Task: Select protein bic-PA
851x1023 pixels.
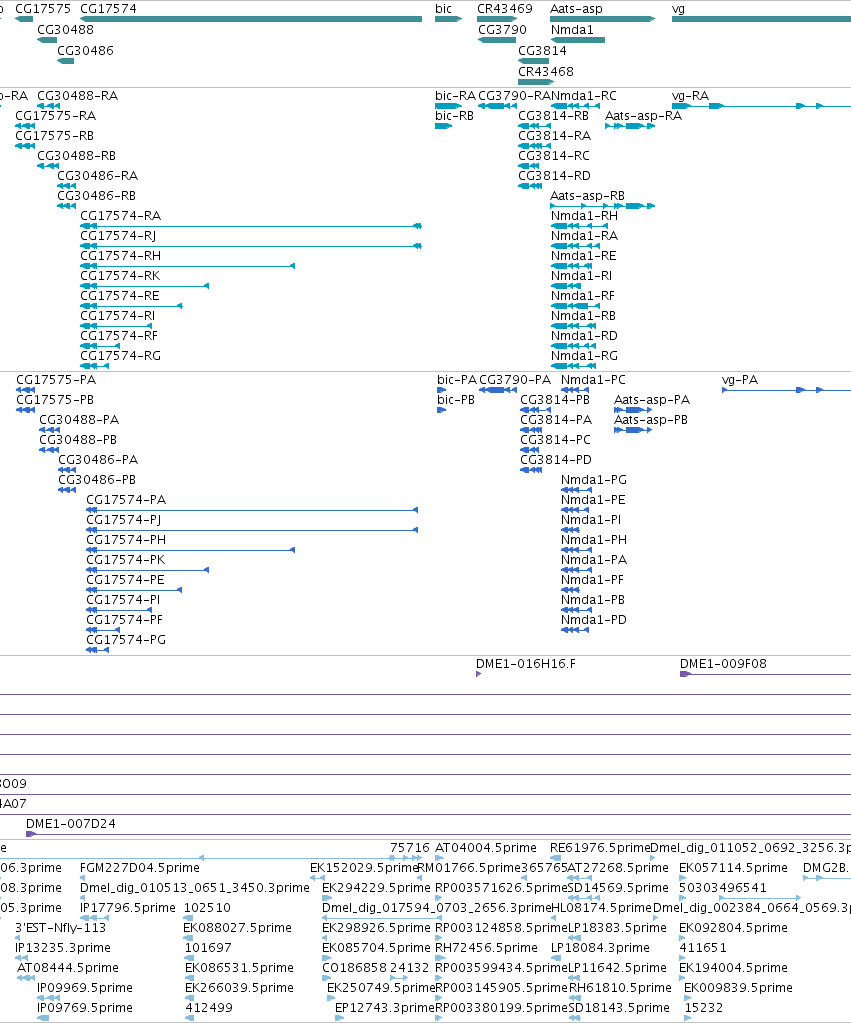Action: tap(457, 380)
